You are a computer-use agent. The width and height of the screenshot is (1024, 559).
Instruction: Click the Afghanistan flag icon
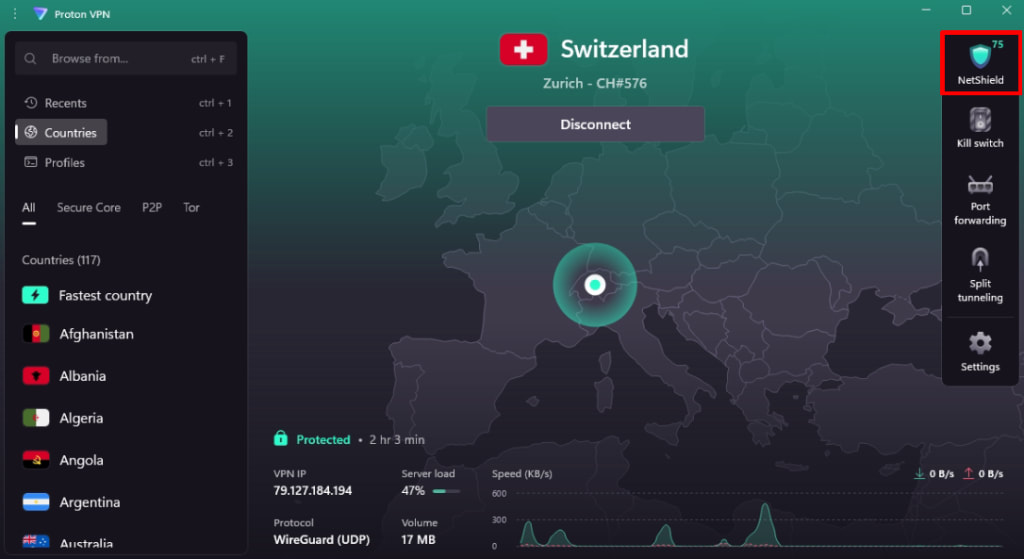[36, 334]
